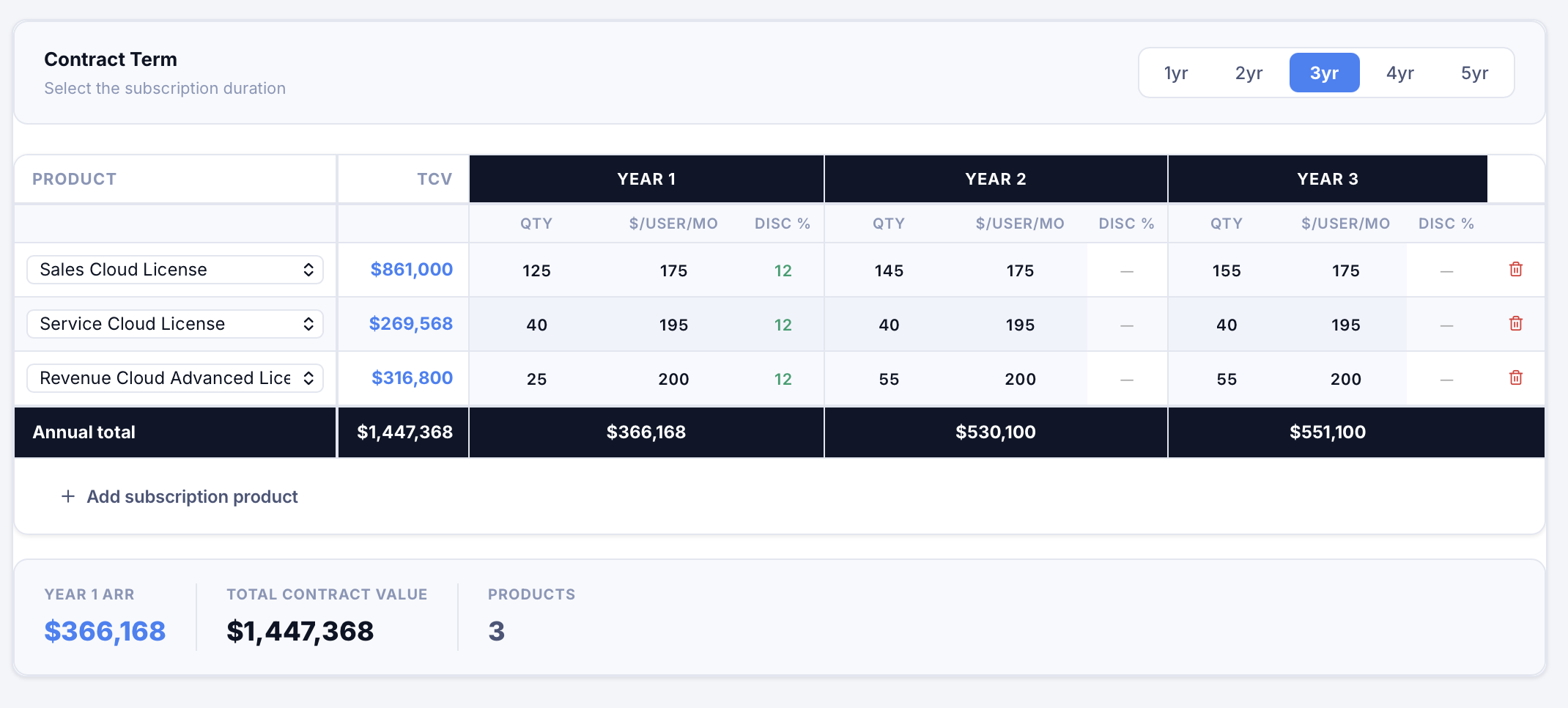Click the Contract Term heading
This screenshot has height=708, width=1568.
coord(111,59)
